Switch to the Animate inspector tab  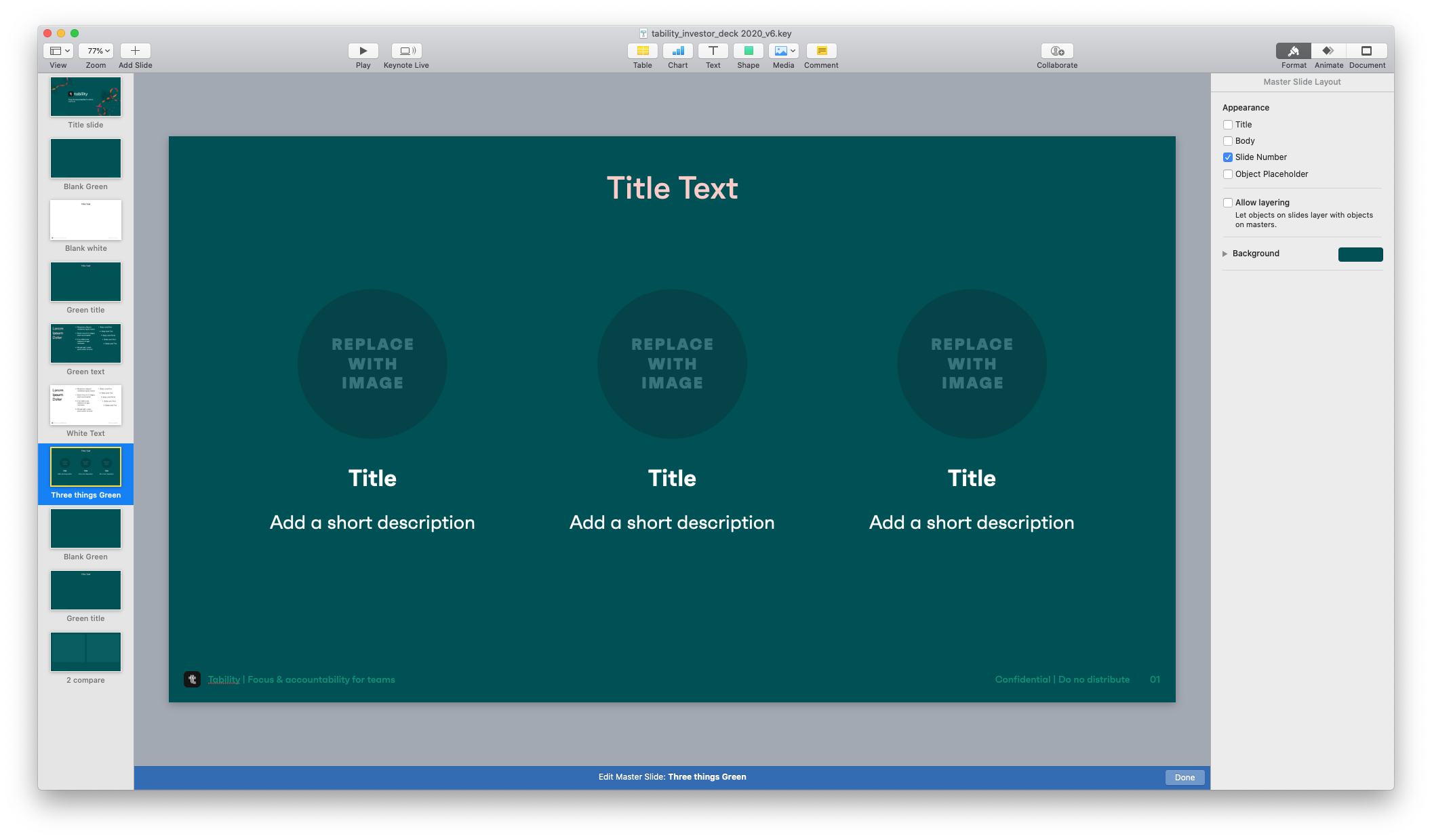(1328, 51)
